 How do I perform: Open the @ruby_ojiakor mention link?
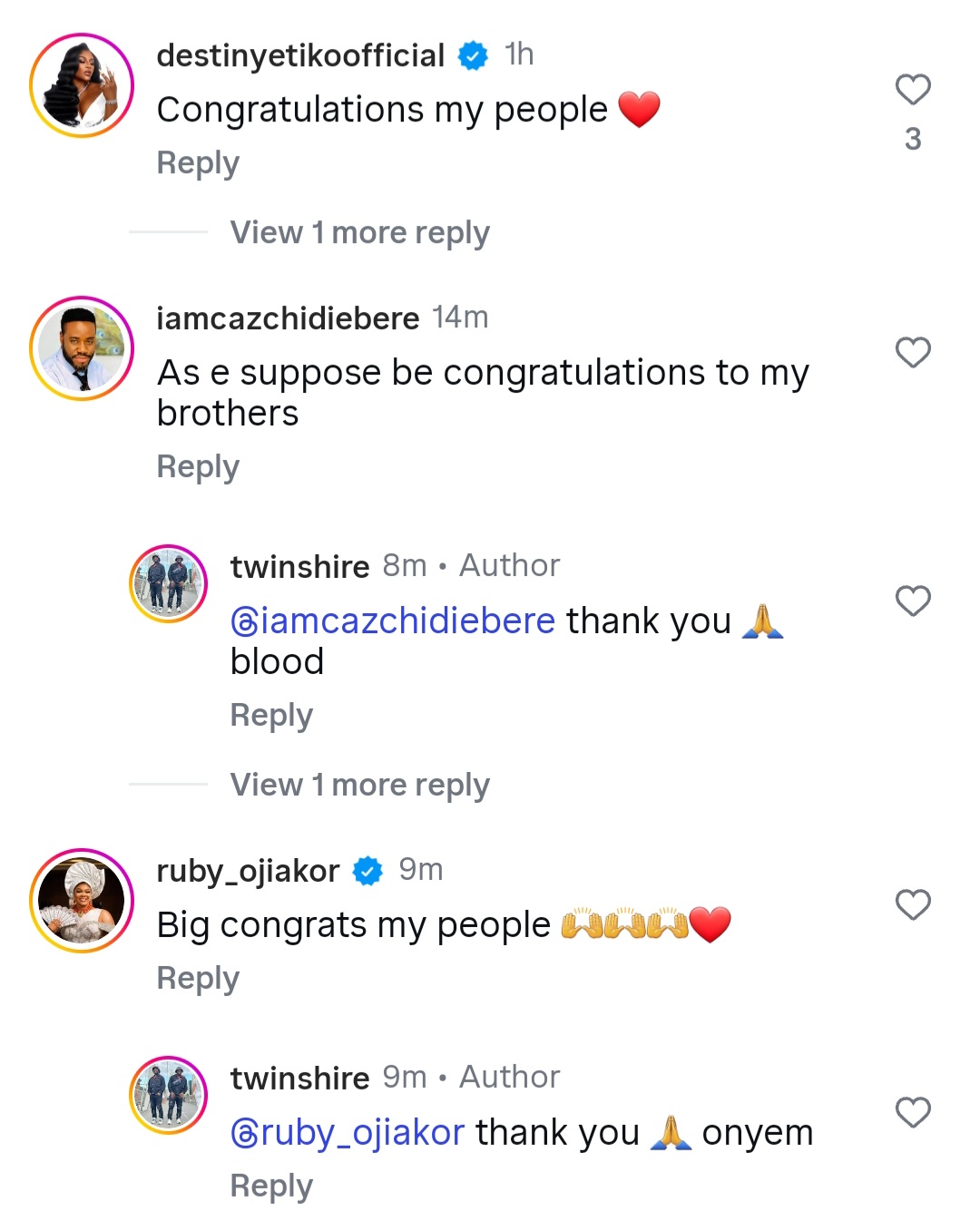click(348, 1131)
